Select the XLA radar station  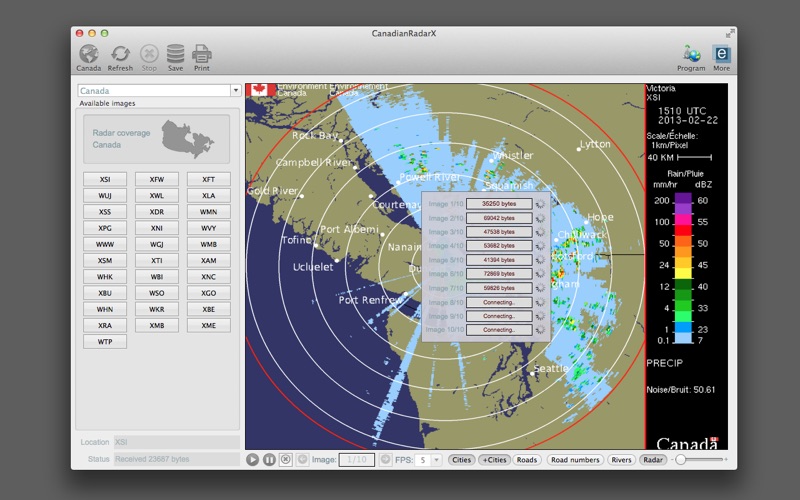point(208,195)
